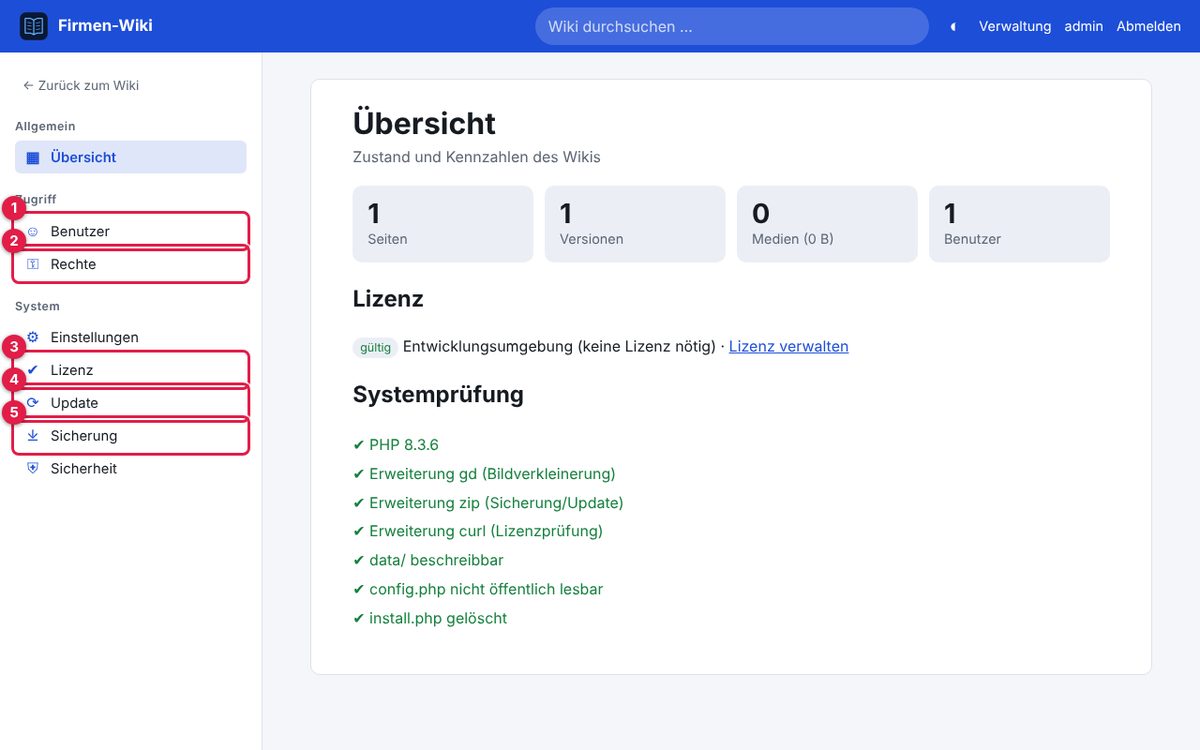Viewport: 1200px width, 750px height.
Task: Click the Seiten count card
Action: 443,224
